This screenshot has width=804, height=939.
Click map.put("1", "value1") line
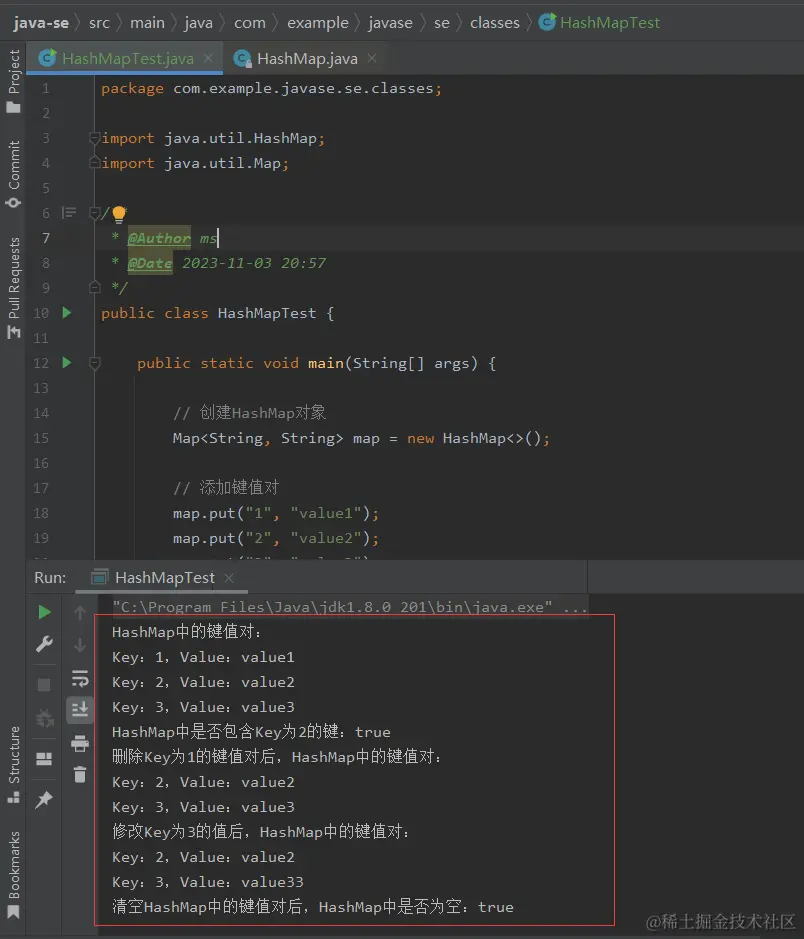tap(276, 513)
